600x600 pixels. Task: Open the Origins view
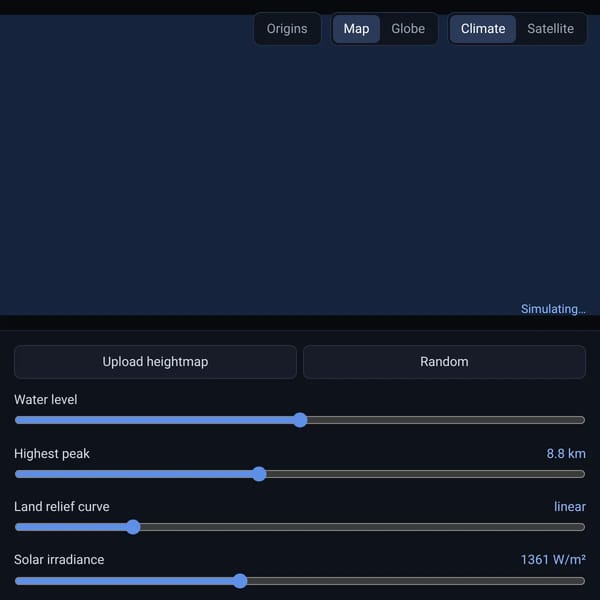(287, 29)
